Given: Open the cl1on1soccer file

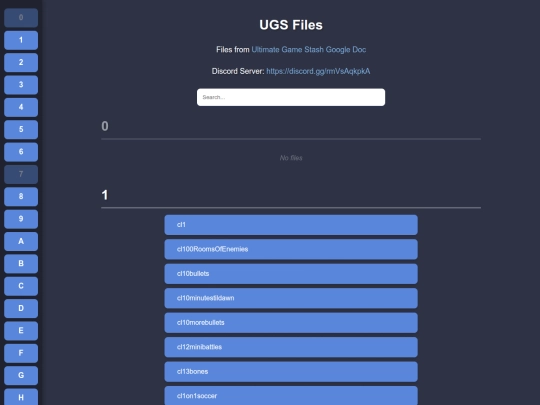Looking at the screenshot, I should (291, 396).
